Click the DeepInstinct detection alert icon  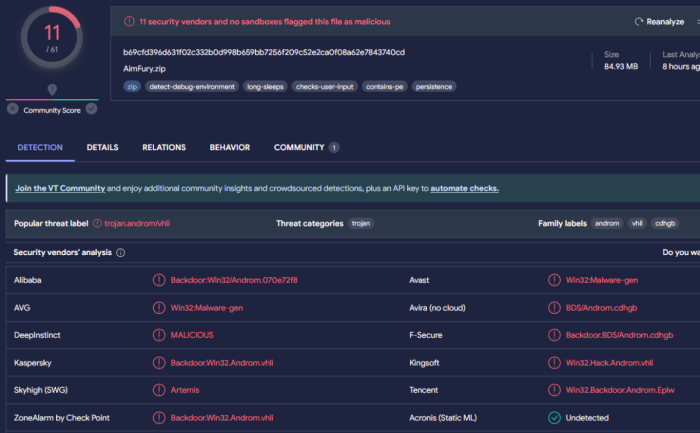[159, 335]
